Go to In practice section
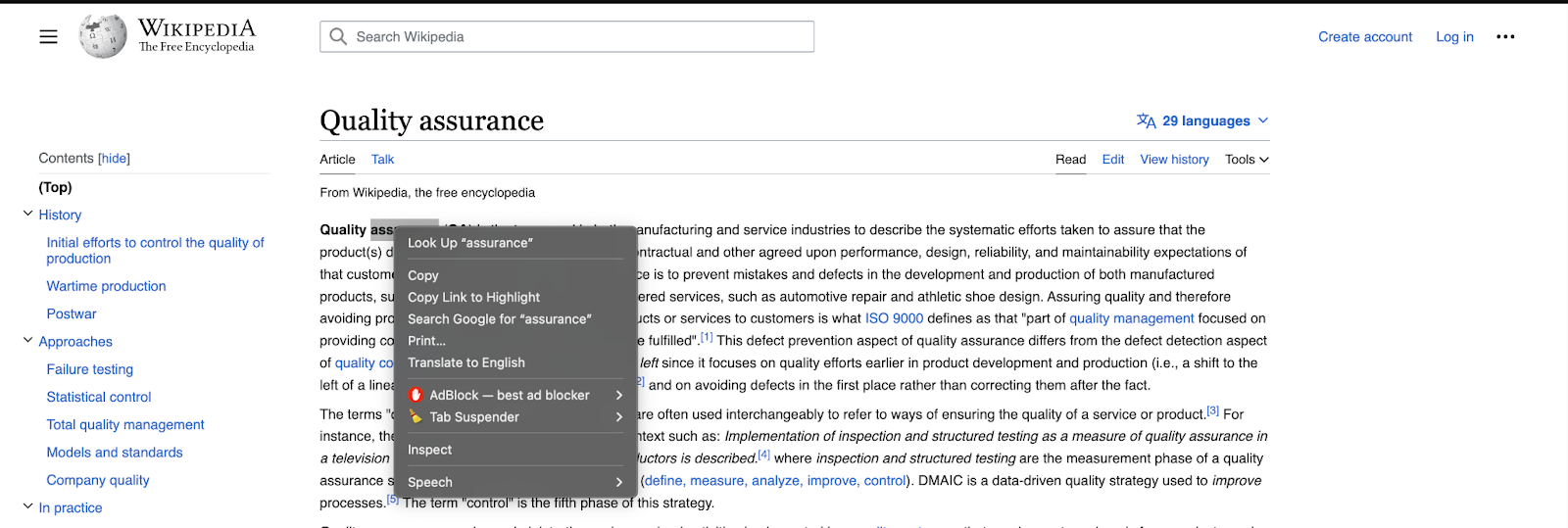1568x528 pixels. click(71, 507)
